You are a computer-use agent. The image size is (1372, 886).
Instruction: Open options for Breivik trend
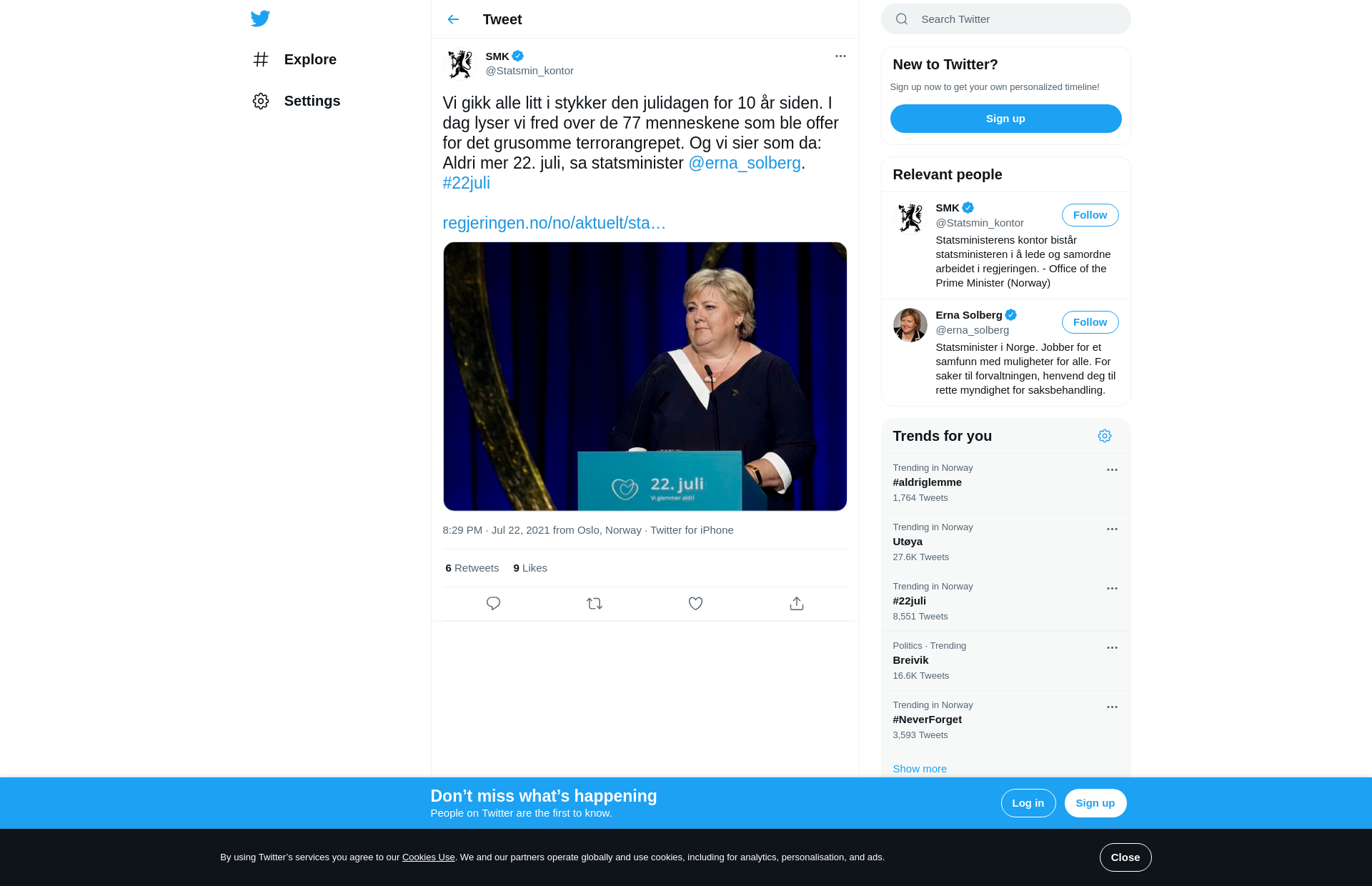[x=1112, y=647]
